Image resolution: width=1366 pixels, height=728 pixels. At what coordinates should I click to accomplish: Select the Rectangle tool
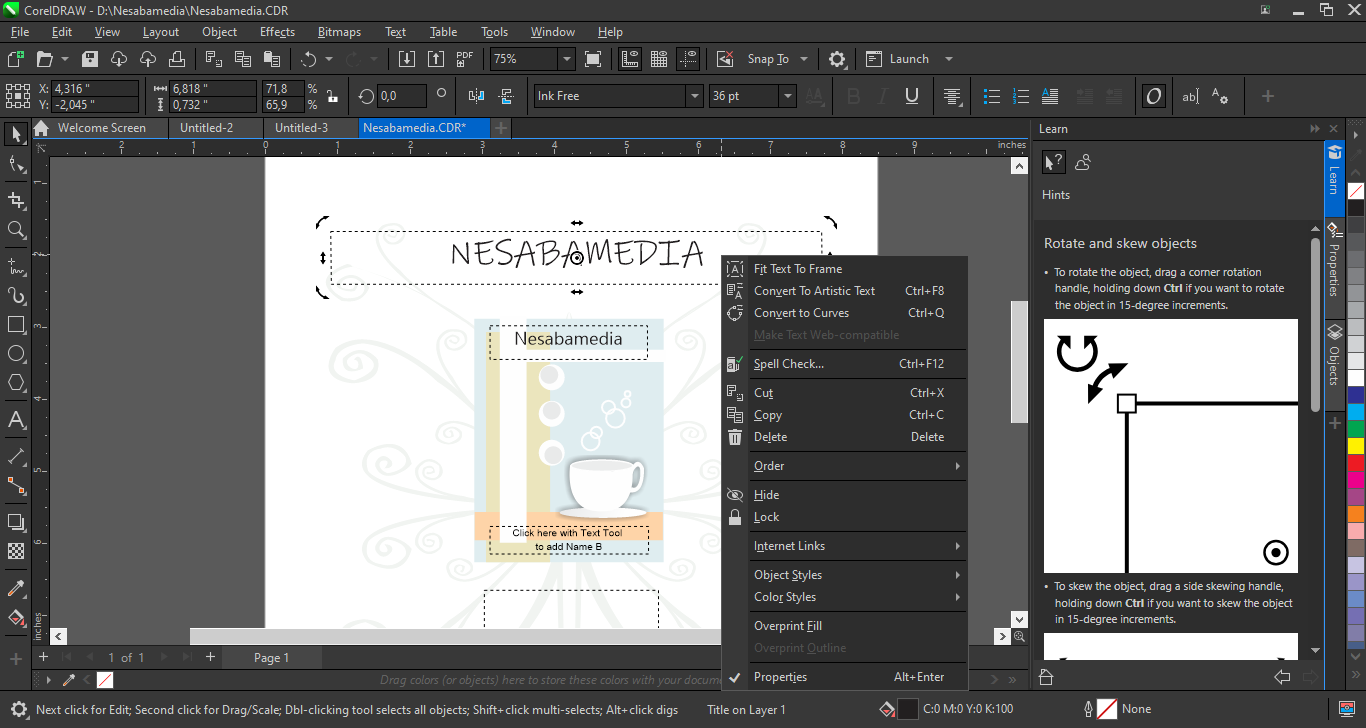tap(16, 325)
